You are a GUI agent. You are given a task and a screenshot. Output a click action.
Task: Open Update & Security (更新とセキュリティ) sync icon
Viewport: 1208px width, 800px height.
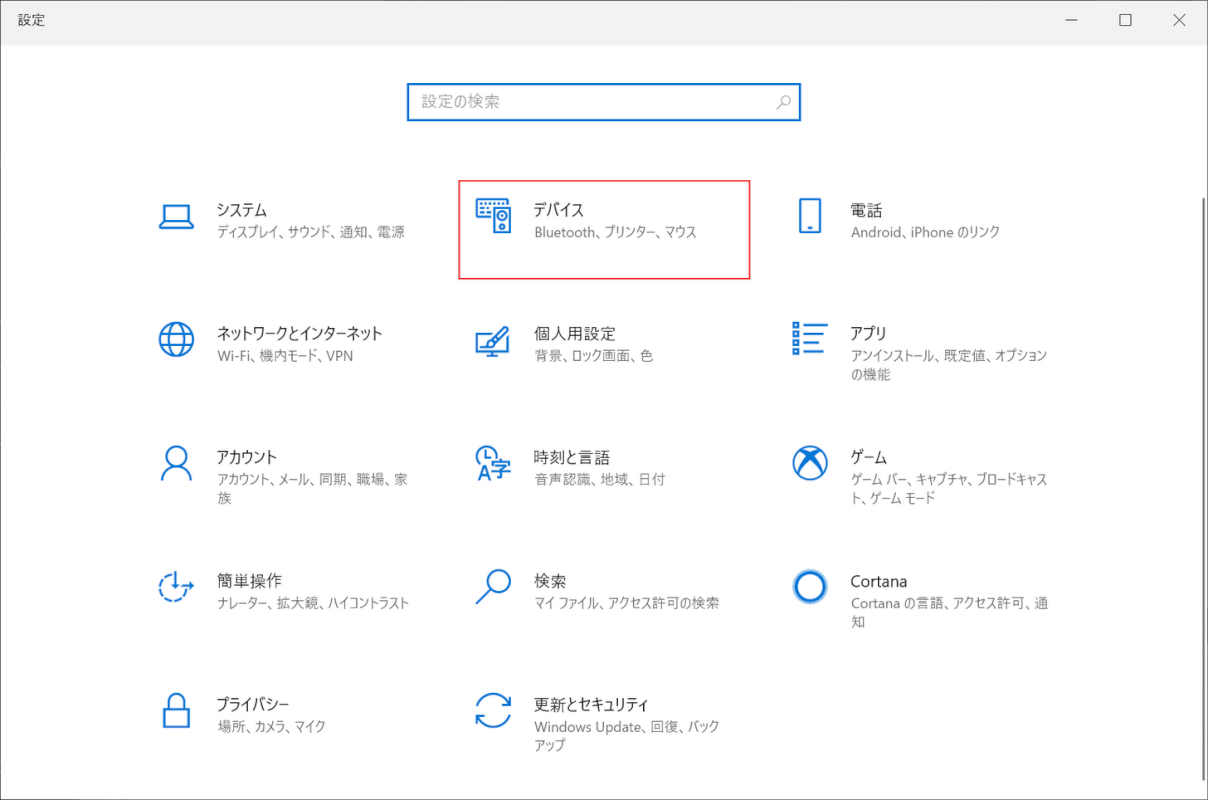[493, 710]
